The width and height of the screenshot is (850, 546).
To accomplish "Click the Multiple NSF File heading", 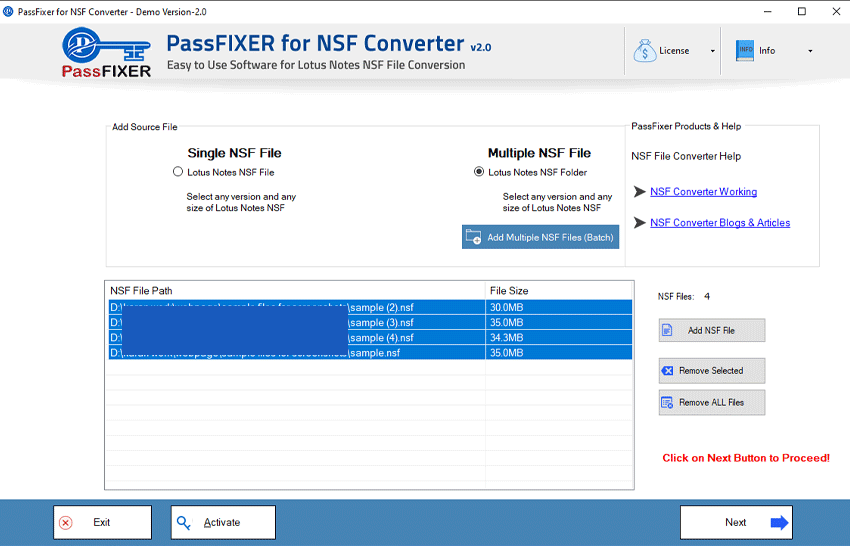I will [539, 153].
